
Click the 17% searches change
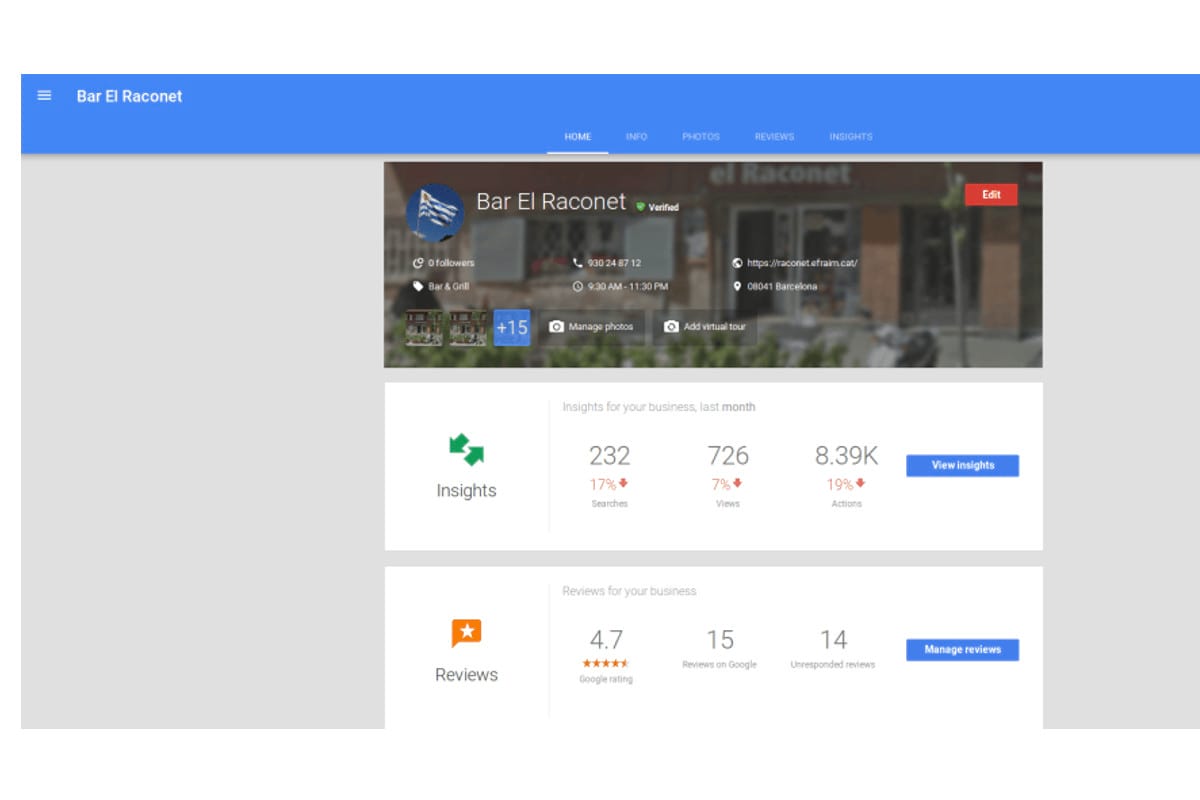[602, 485]
